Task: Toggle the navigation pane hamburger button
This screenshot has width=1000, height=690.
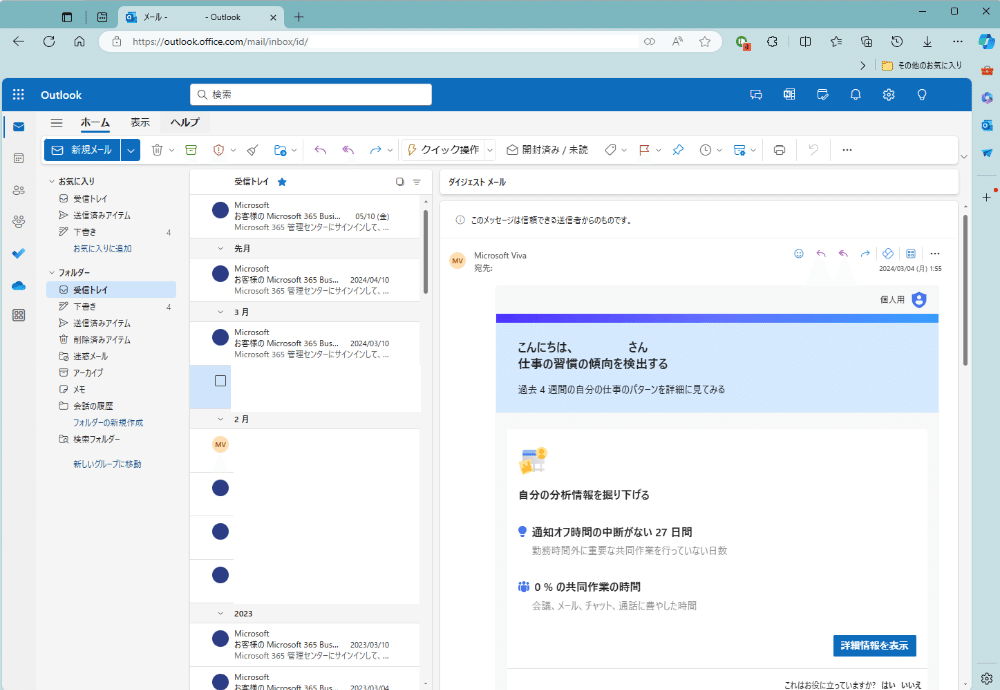Action: click(x=57, y=122)
